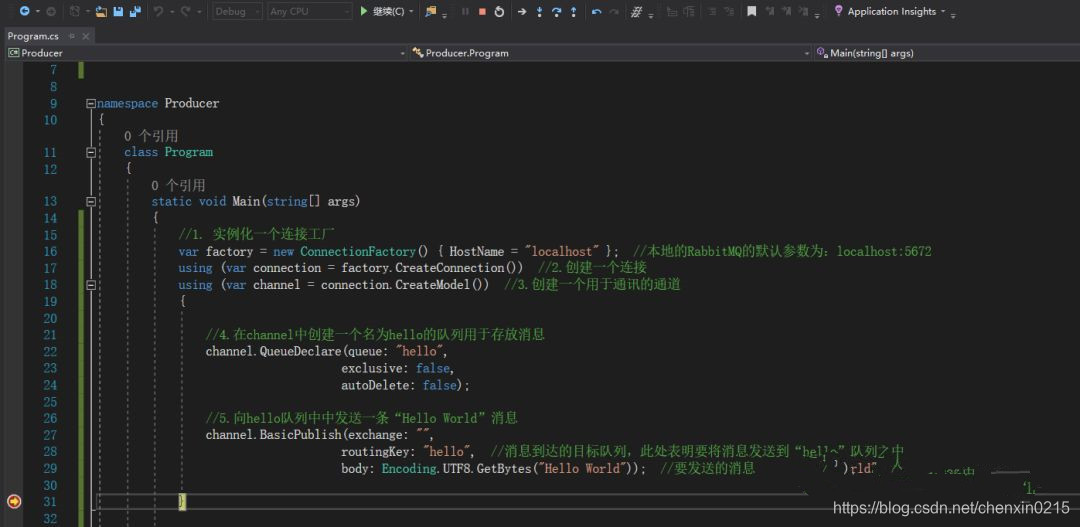Click the Save All icon
The height and width of the screenshot is (527, 1080).
coord(136,11)
